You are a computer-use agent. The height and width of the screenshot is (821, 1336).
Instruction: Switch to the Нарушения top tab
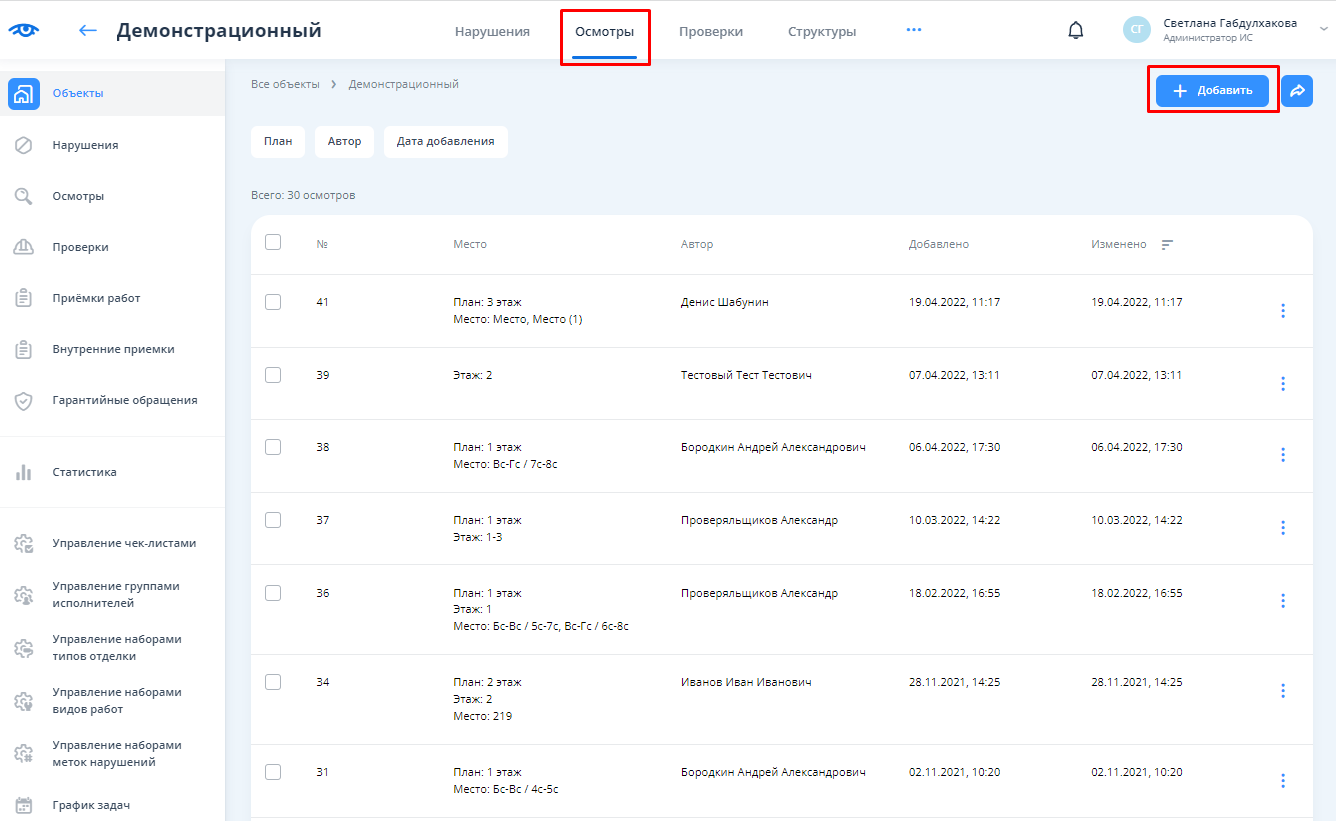[x=492, y=31]
